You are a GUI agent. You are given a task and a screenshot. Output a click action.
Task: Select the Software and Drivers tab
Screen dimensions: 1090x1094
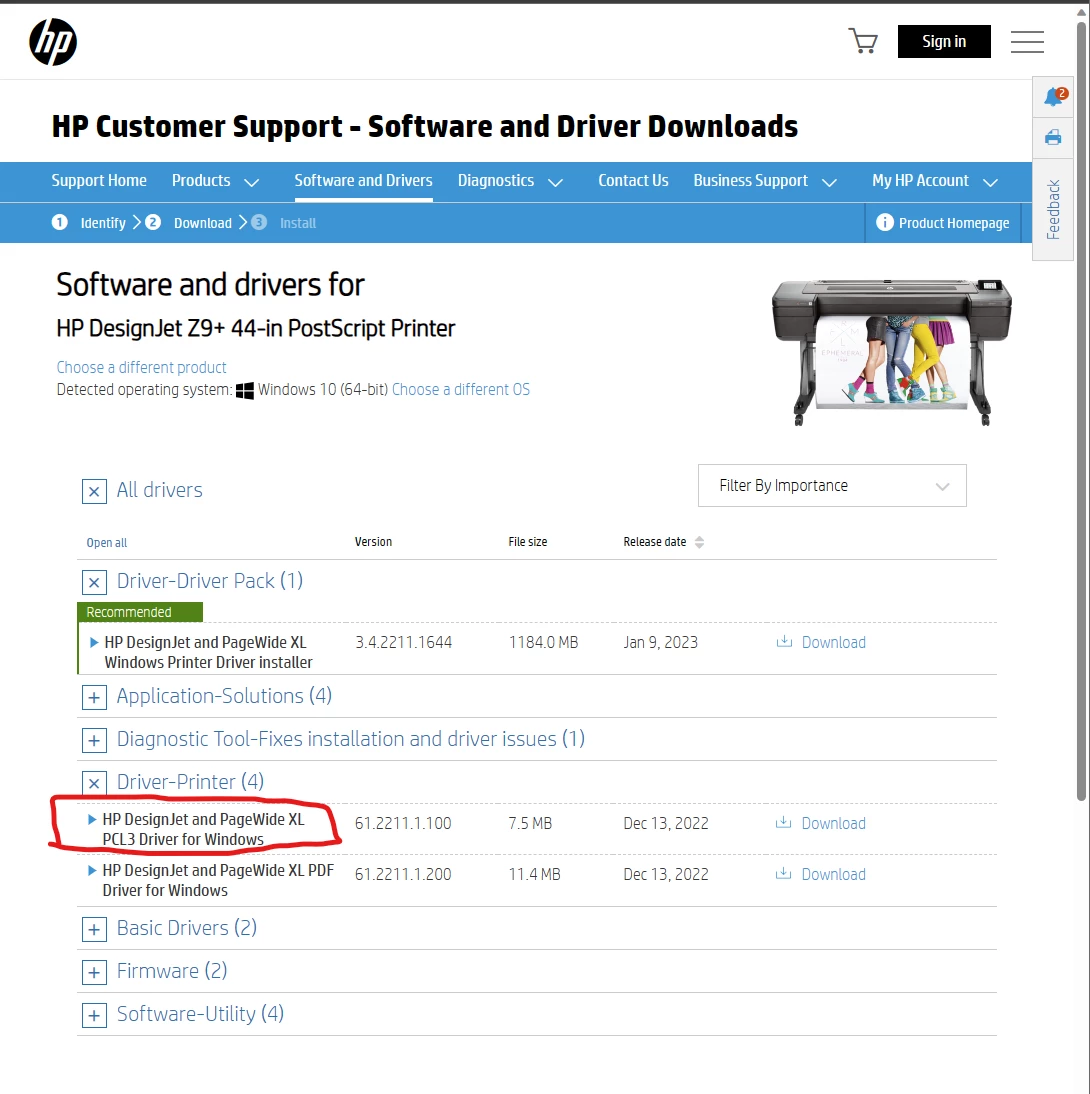364,181
